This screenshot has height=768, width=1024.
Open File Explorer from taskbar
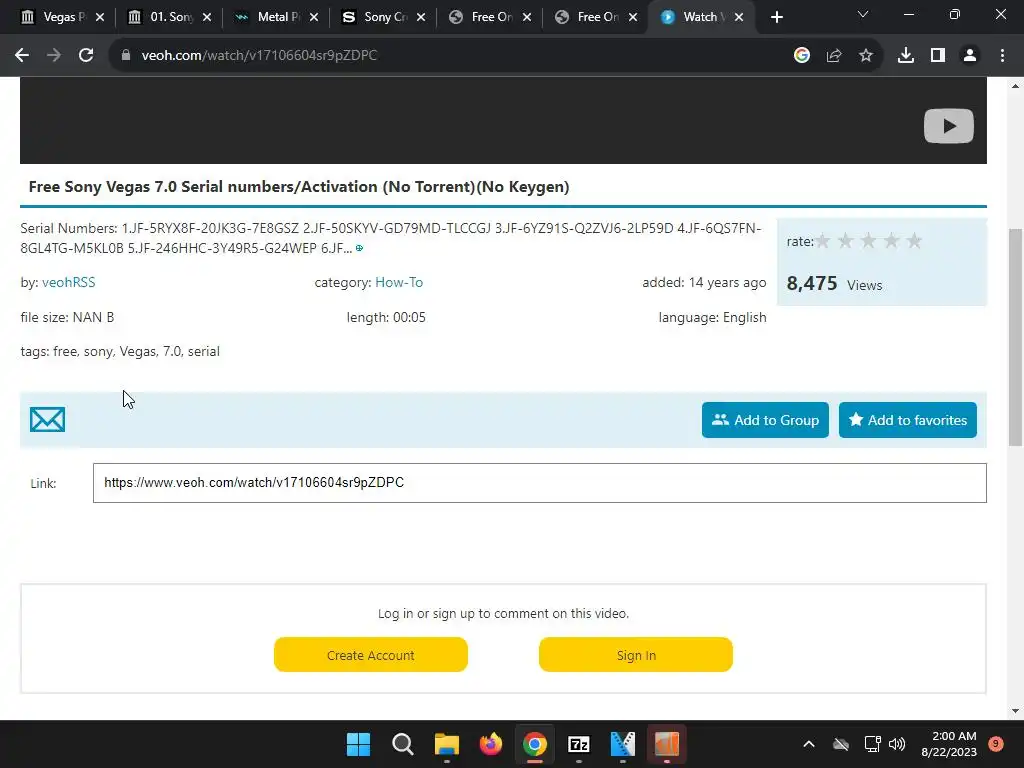tap(447, 744)
